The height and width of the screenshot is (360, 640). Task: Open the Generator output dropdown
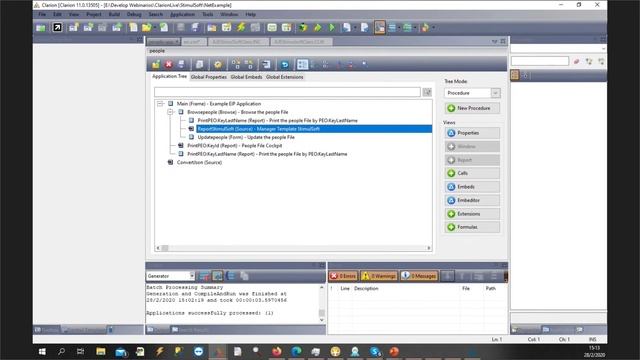[191, 276]
